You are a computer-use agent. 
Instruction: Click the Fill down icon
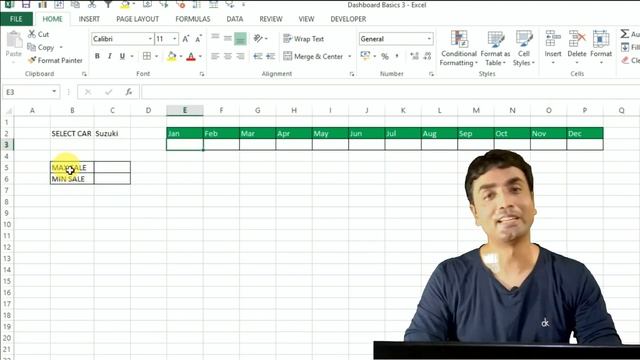pyautogui.click(x=625, y=47)
